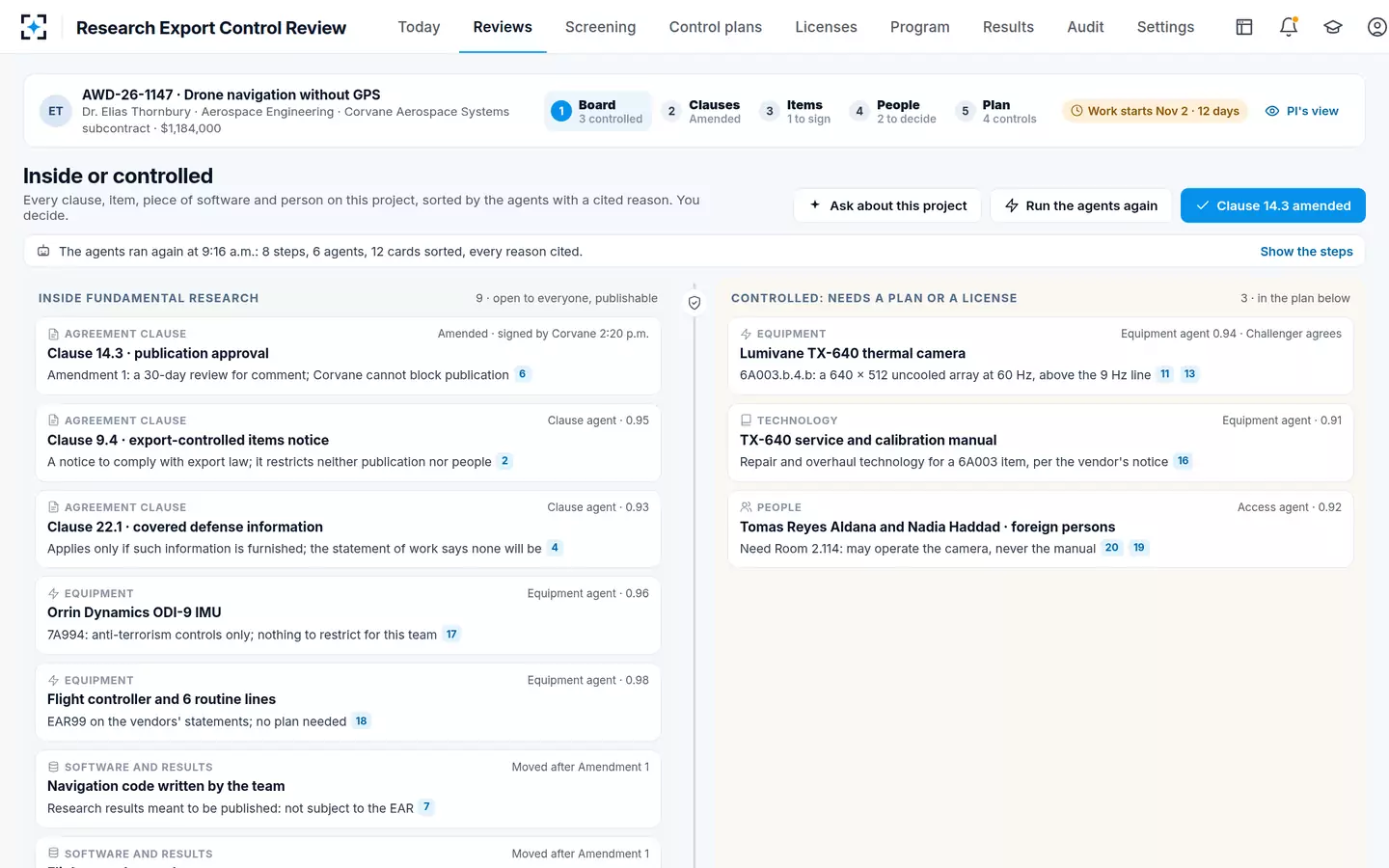The height and width of the screenshot is (868, 1389).
Task: Open the Results tab
Action: coord(1008,27)
